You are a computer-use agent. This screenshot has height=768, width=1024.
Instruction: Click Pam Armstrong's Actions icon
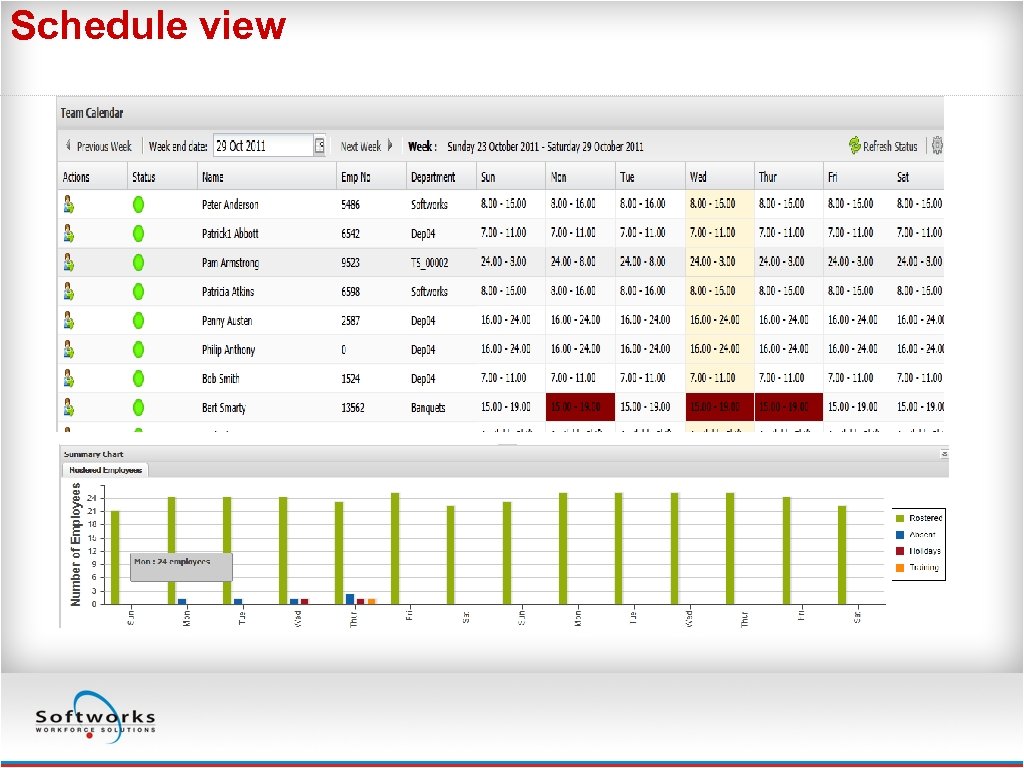coord(68,261)
